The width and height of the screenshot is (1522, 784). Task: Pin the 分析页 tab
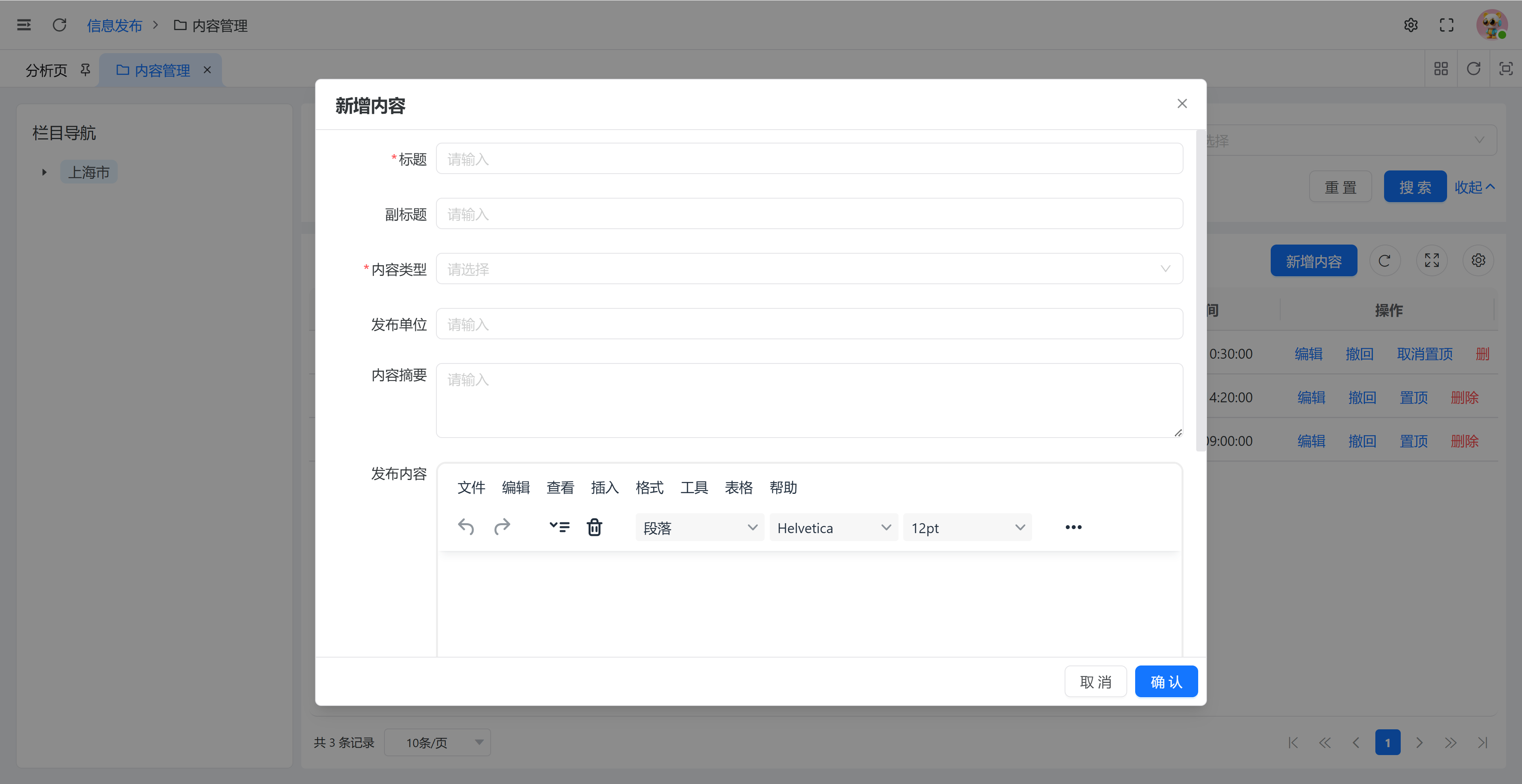[x=86, y=70]
